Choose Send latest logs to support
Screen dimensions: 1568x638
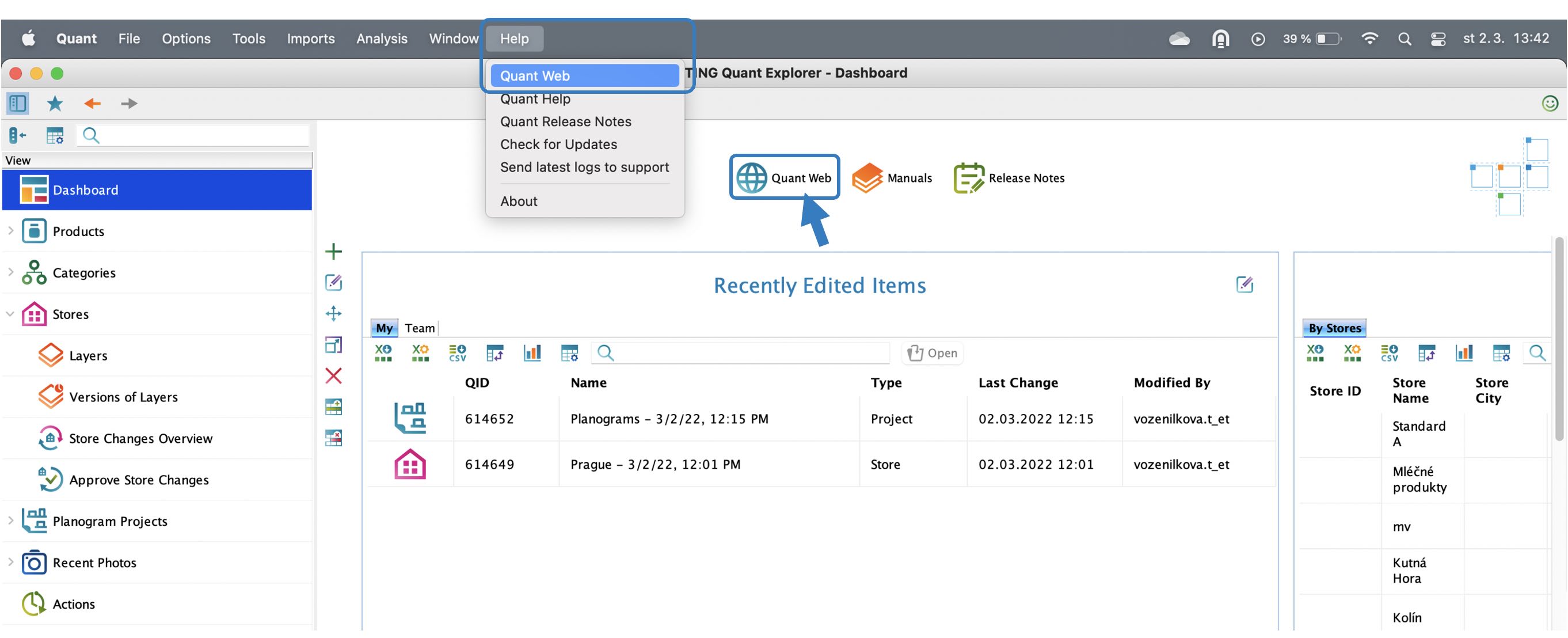click(x=584, y=167)
